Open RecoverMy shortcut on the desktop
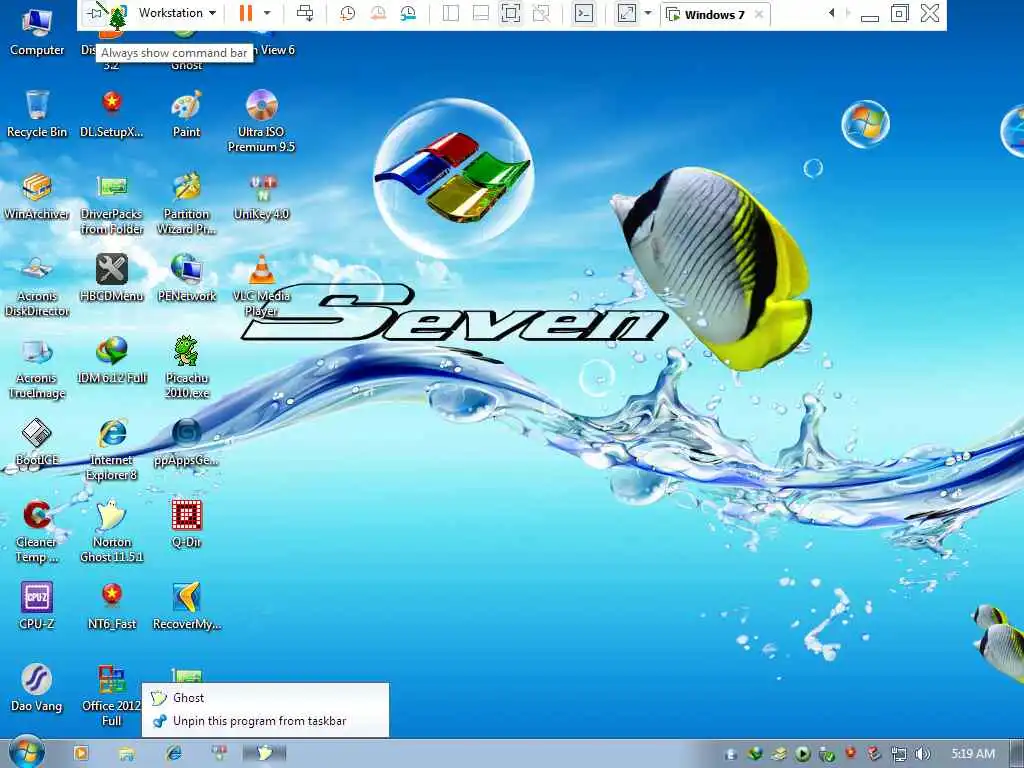This screenshot has width=1024, height=768. (186, 607)
